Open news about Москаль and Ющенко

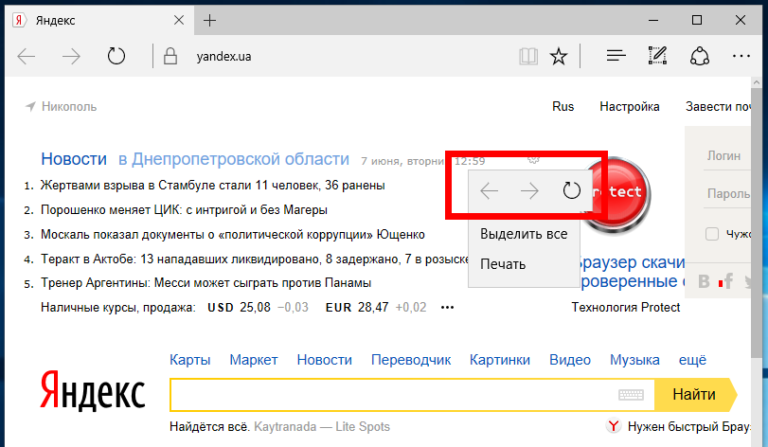[x=233, y=235]
